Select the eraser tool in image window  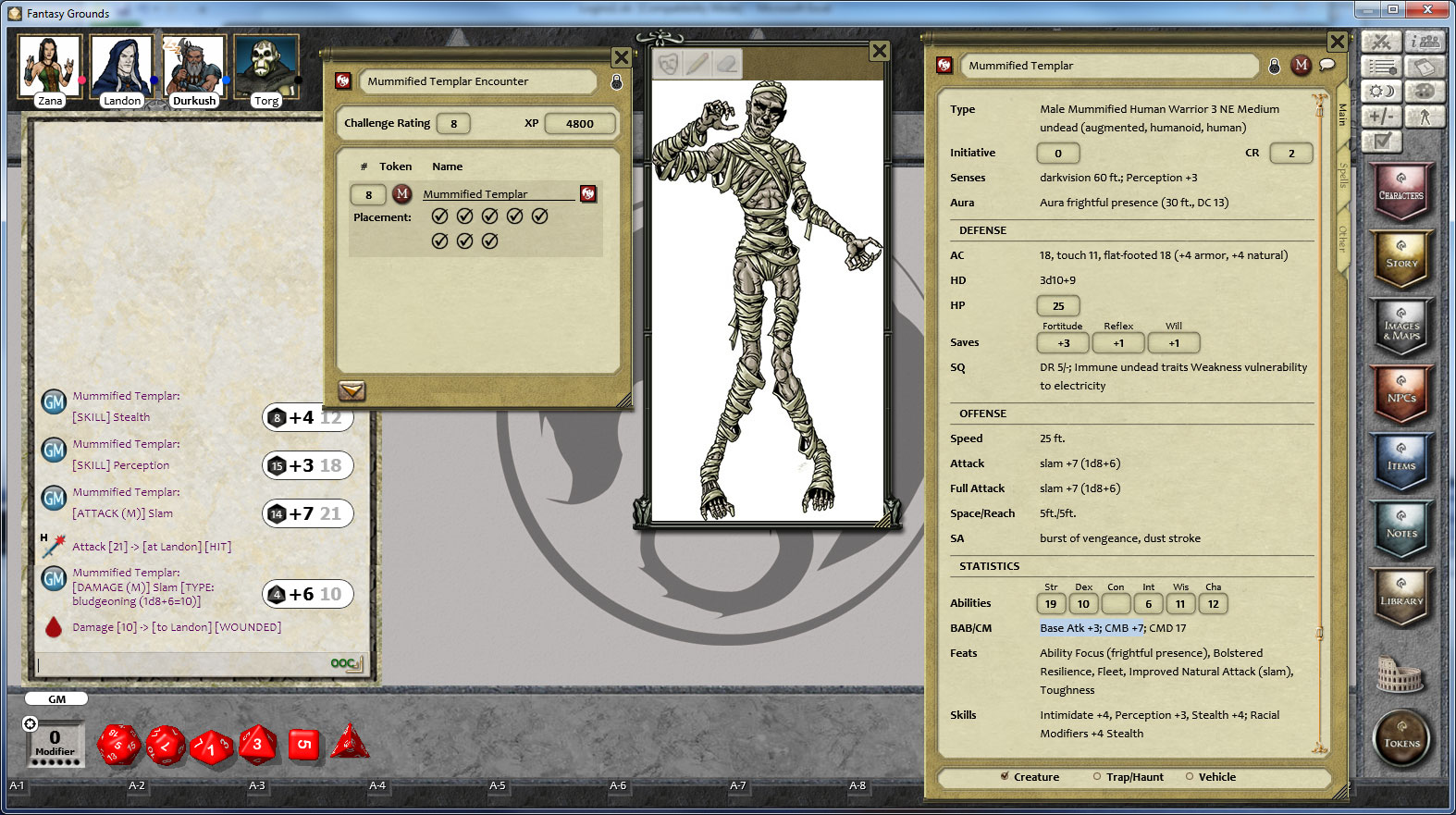coord(727,64)
